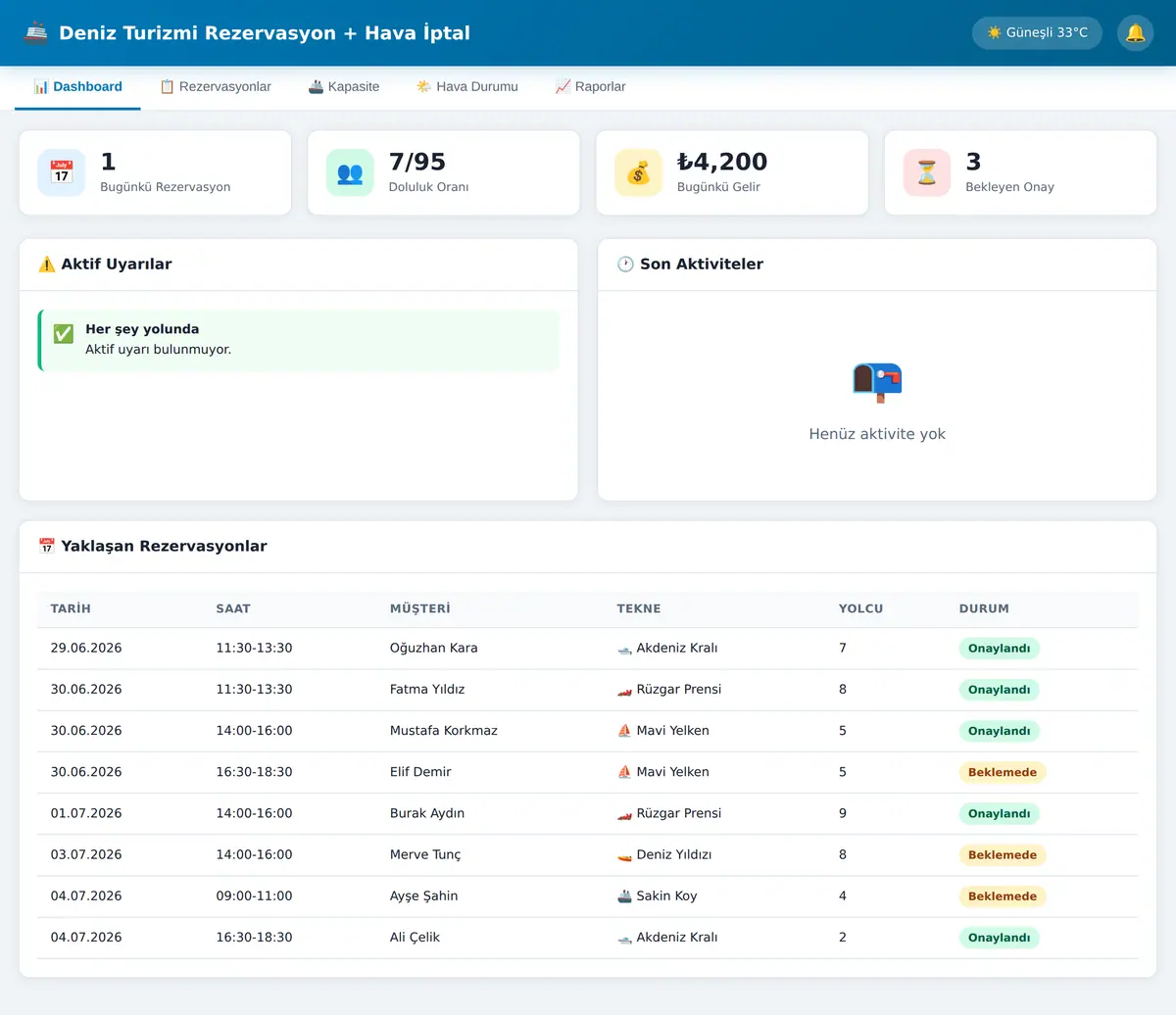Click the TARİH column header
Viewport: 1176px width, 1015px height.
pos(71,608)
